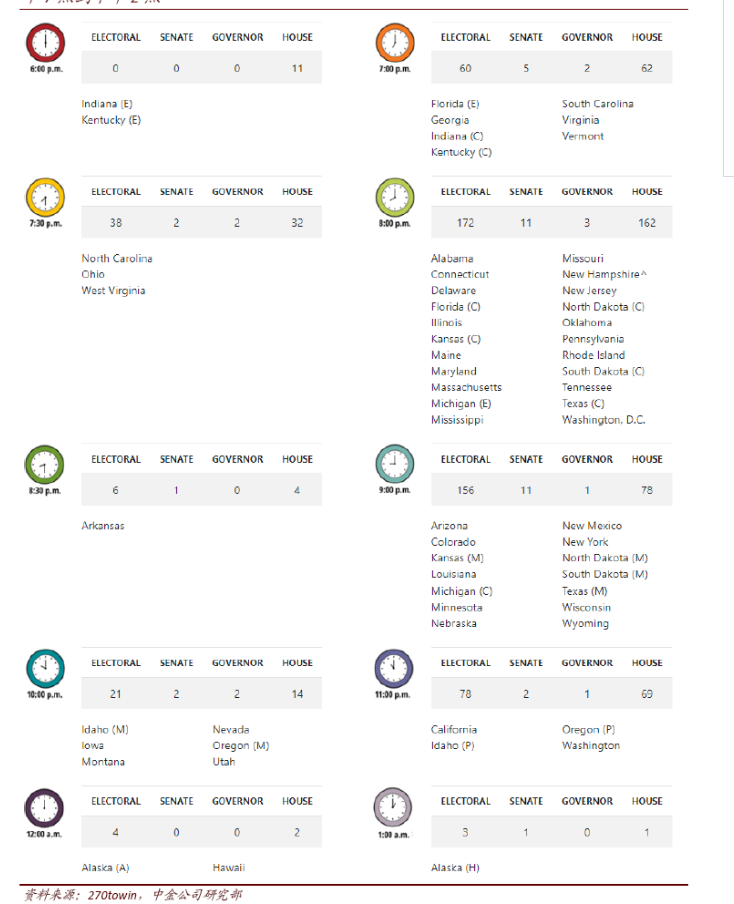The height and width of the screenshot is (904, 734).
Task: Click the purple 11:00 p.m. clock icon
Action: 394,667
